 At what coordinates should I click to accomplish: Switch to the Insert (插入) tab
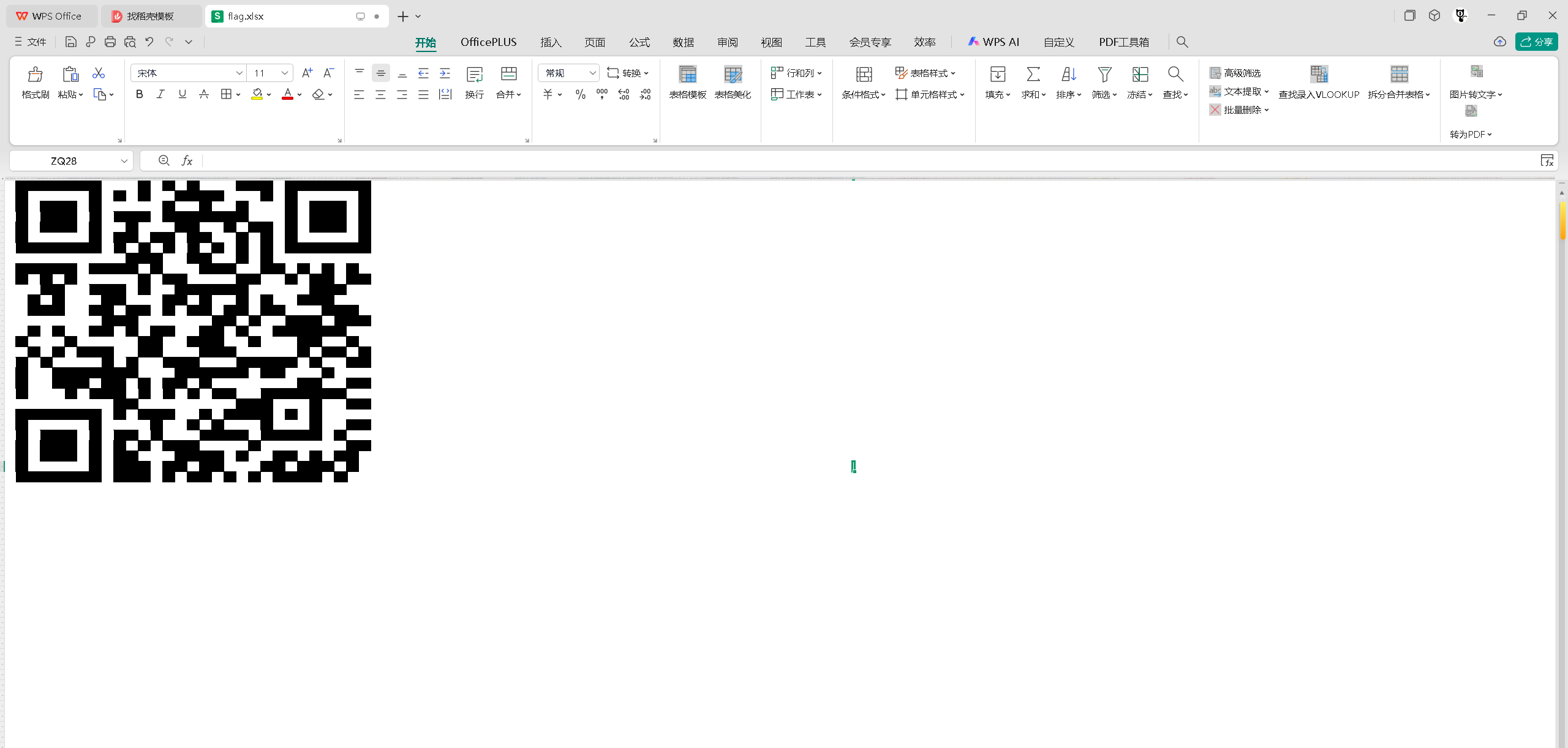tap(550, 42)
